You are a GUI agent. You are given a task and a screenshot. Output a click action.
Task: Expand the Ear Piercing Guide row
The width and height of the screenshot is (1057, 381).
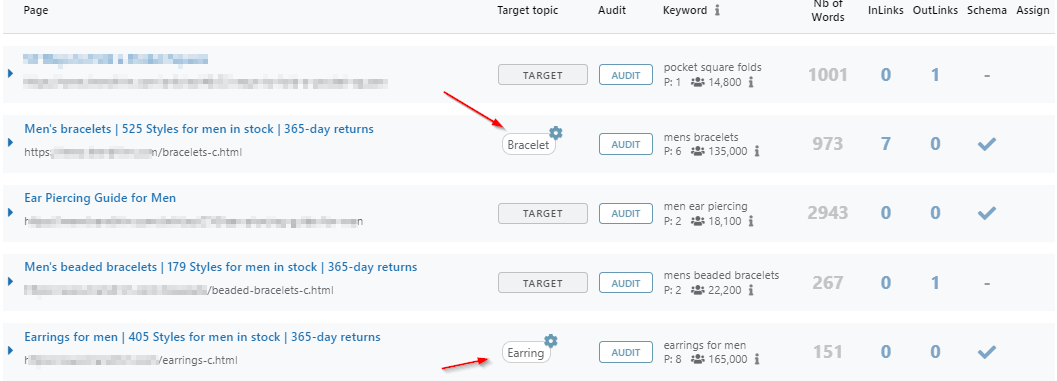pyautogui.click(x=10, y=212)
